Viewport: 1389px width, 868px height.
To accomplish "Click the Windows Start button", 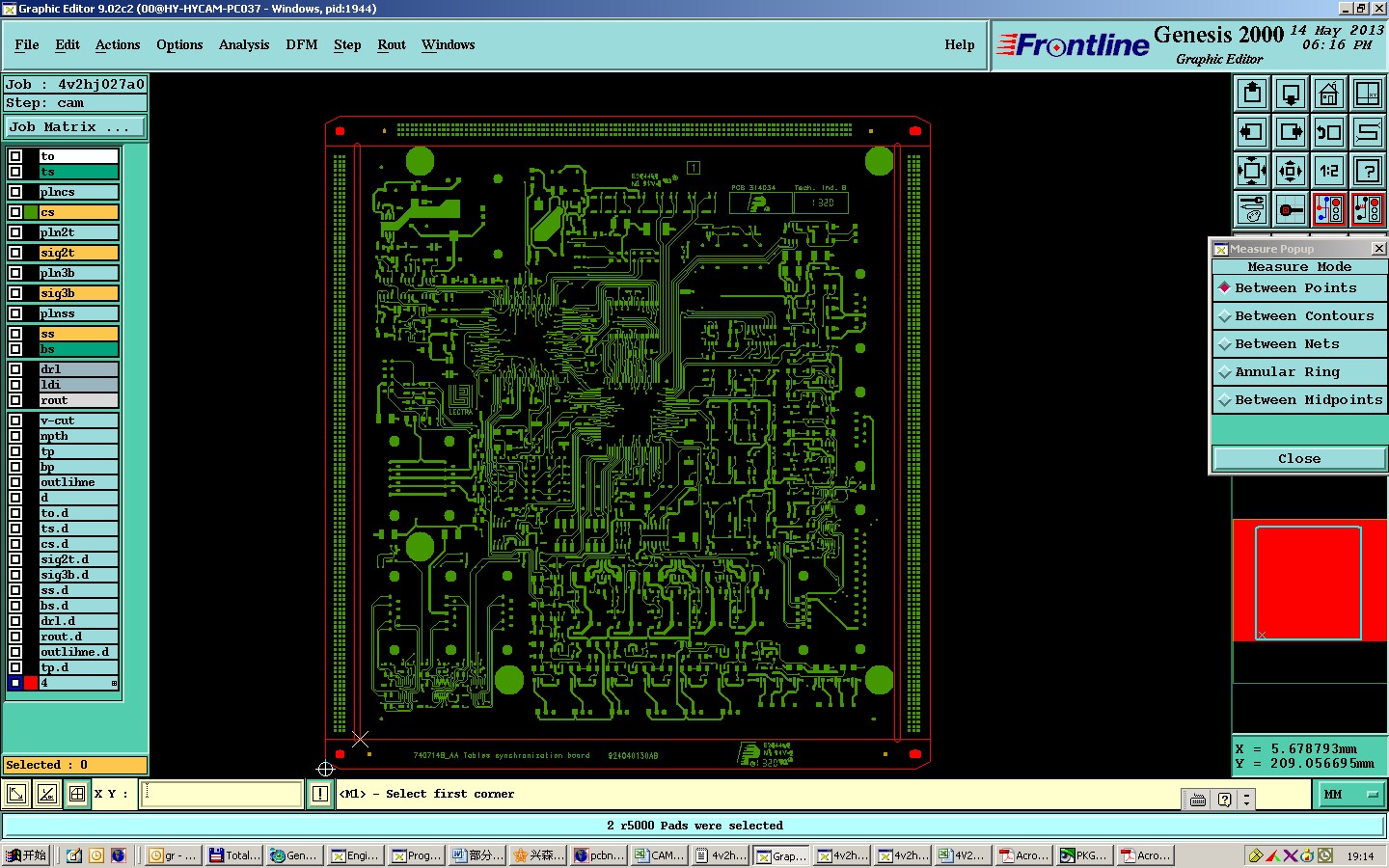I will (x=26, y=855).
